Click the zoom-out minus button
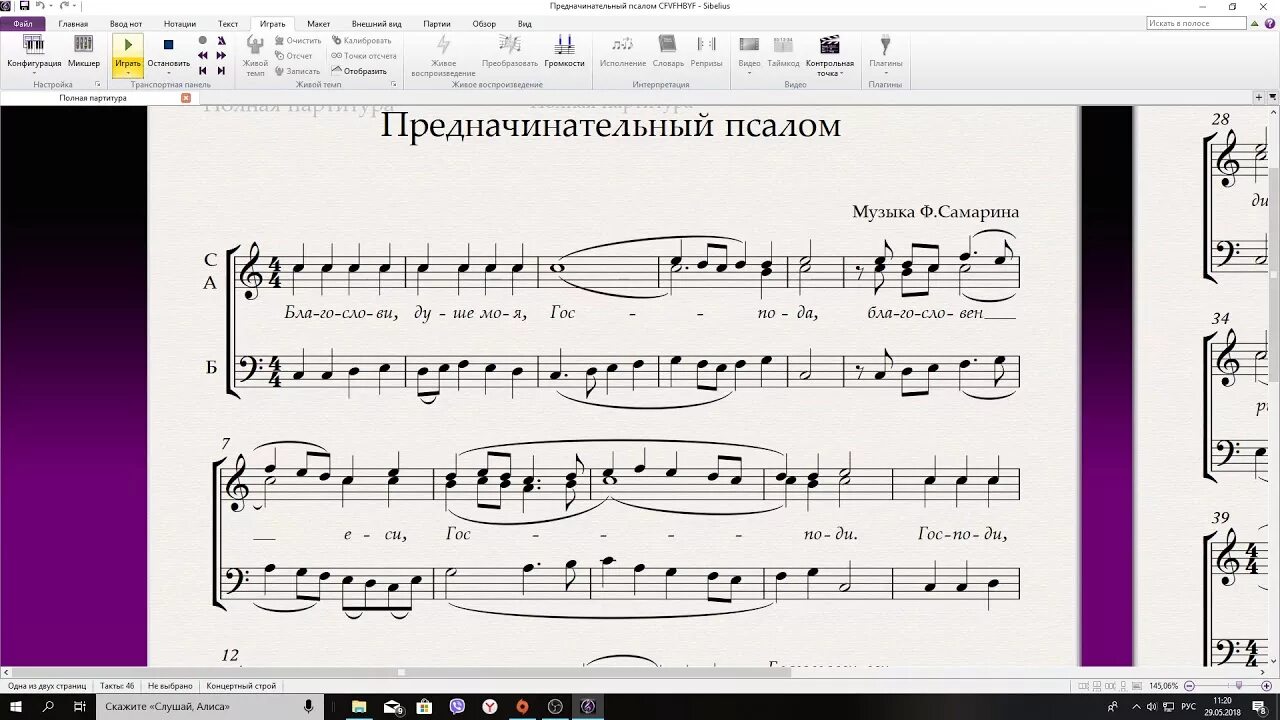The width and height of the screenshot is (1280, 720). coord(1187,686)
